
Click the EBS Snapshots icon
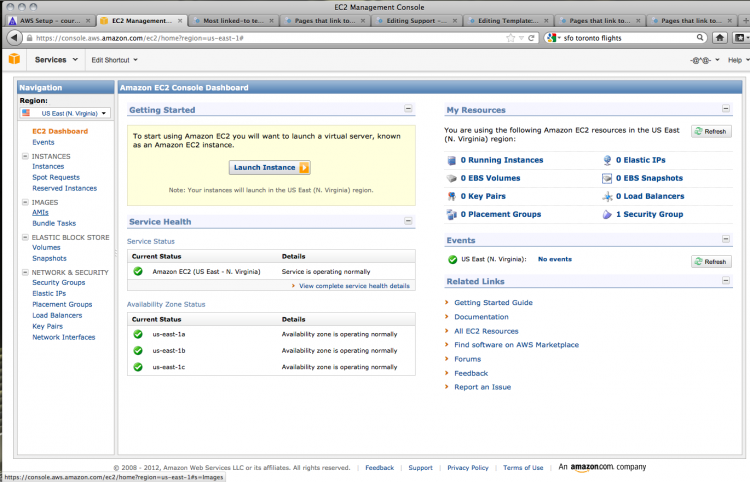(607, 178)
